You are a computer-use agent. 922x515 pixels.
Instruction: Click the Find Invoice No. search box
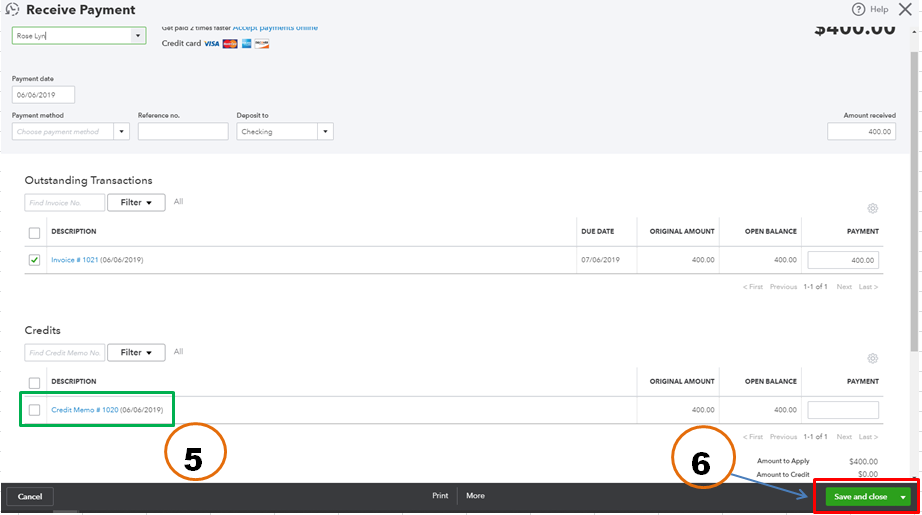tap(65, 203)
